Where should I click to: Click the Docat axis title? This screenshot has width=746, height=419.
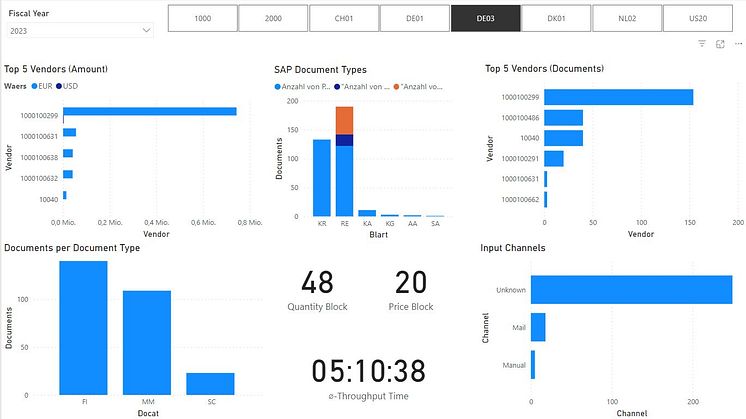(148, 413)
